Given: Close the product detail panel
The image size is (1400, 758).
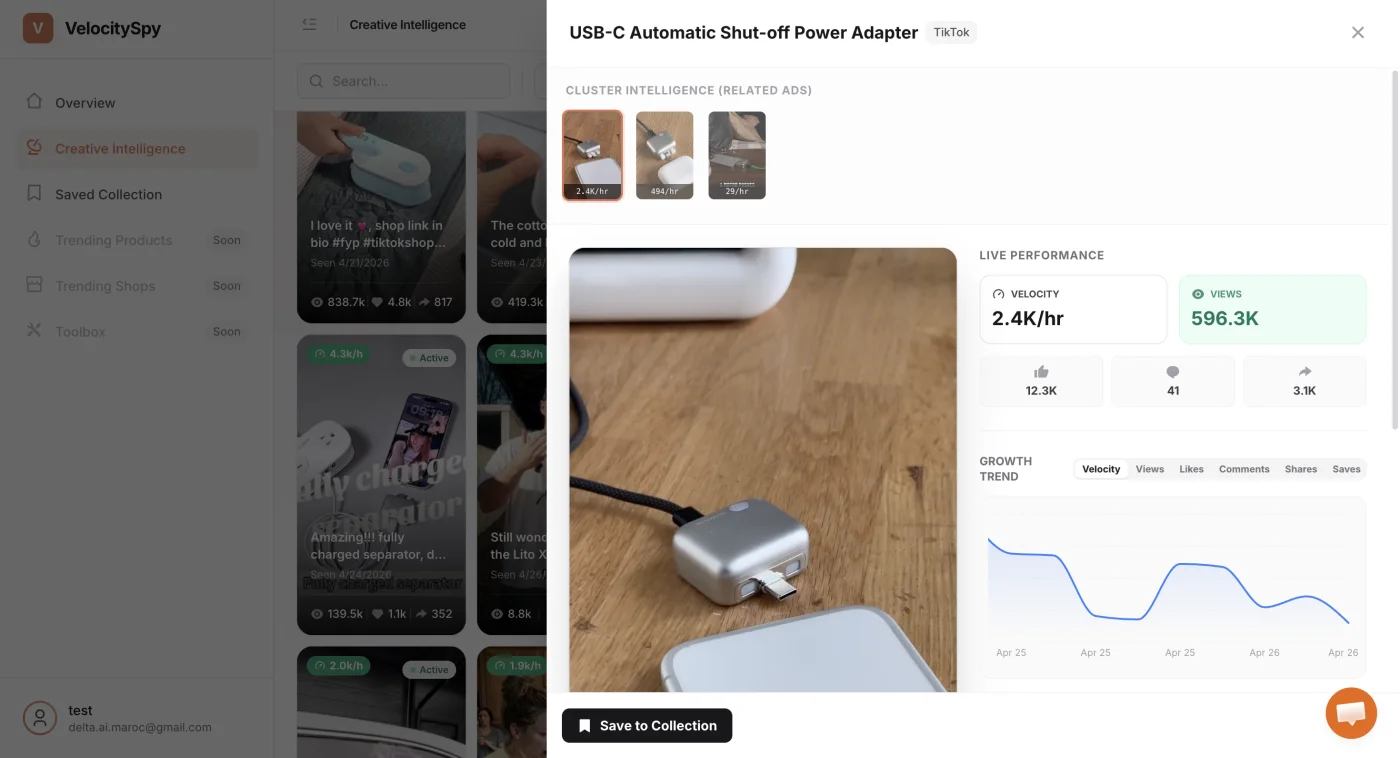Looking at the screenshot, I should point(1358,32).
